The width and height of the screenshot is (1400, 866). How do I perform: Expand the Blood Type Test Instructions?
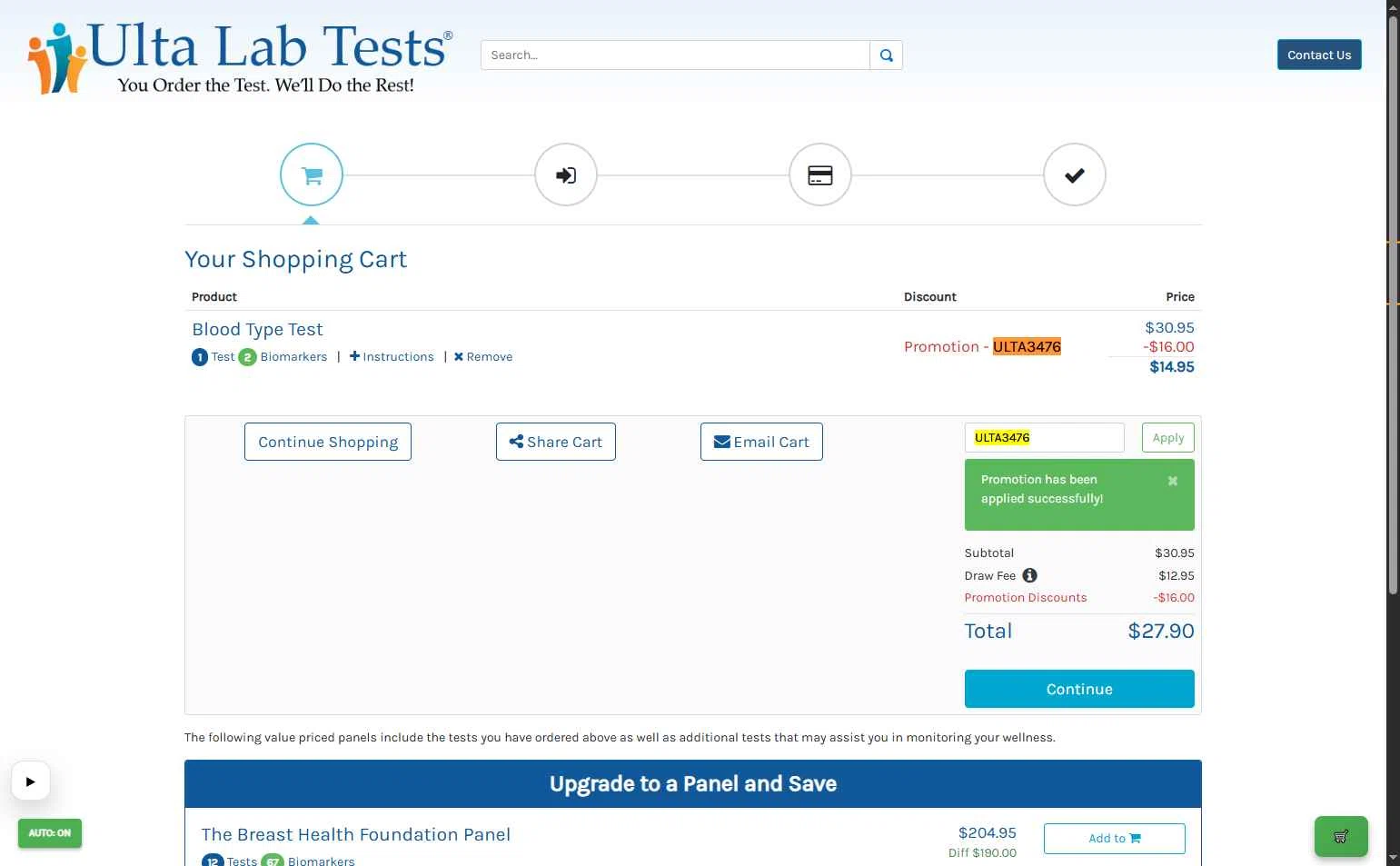392,357
